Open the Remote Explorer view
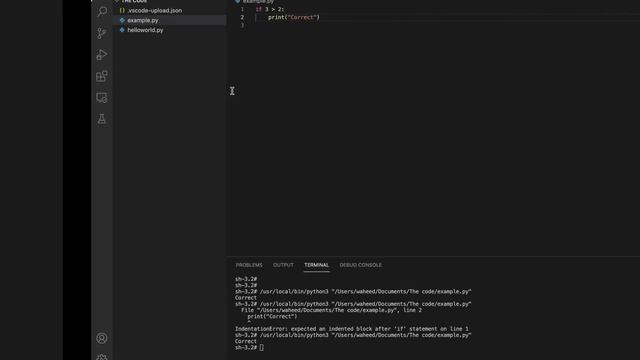 [102, 98]
